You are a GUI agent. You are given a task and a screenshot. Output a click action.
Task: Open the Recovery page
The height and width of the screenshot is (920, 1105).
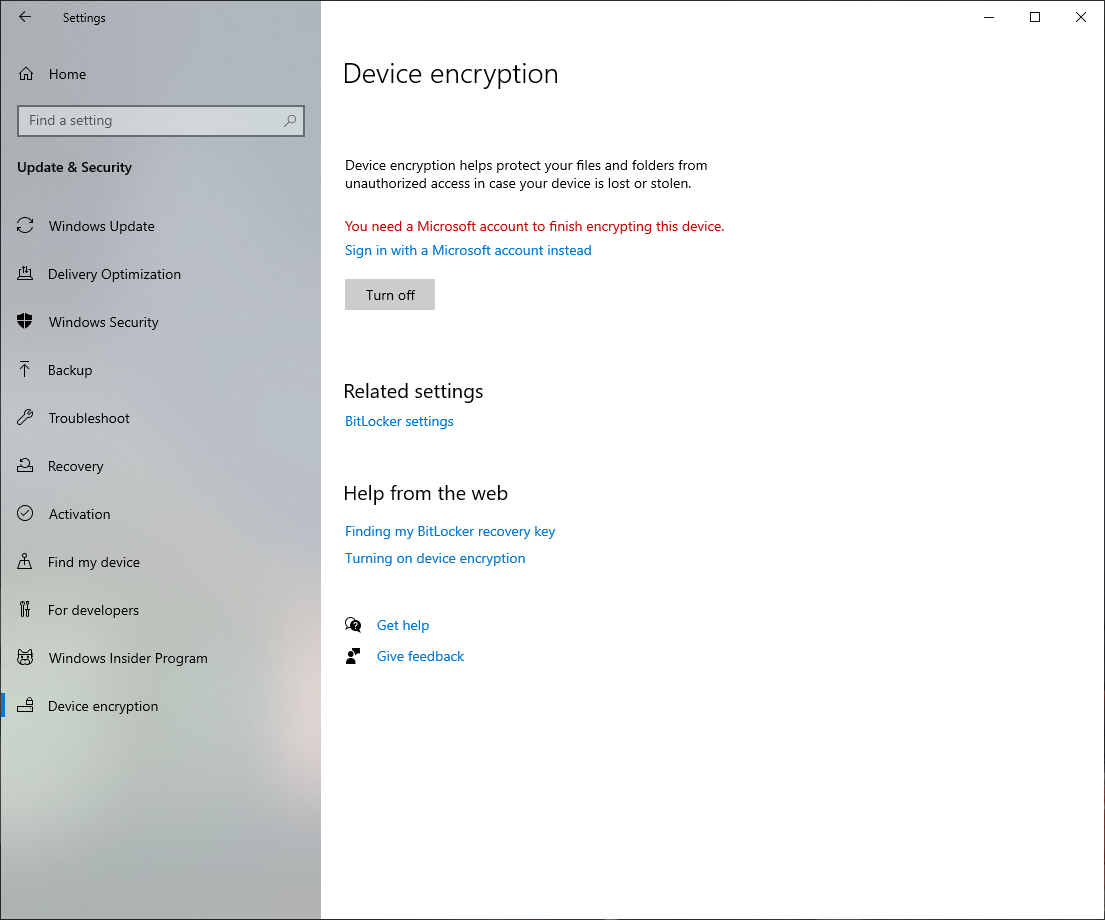(161, 465)
